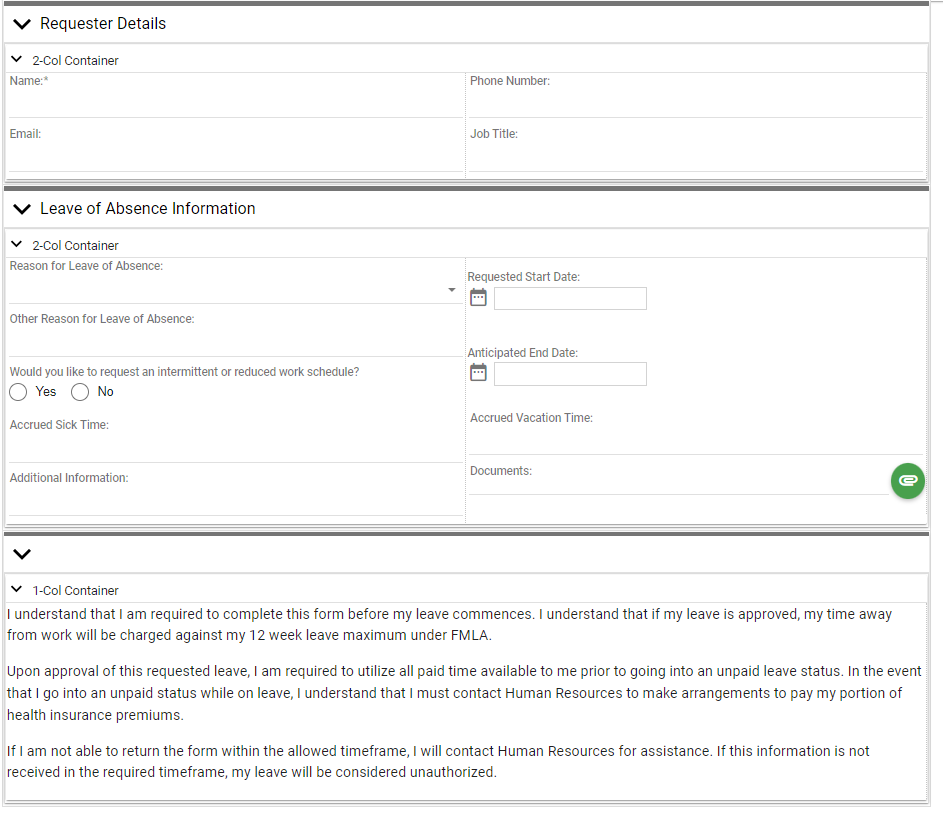Click the Phone Number input field

[x=695, y=104]
